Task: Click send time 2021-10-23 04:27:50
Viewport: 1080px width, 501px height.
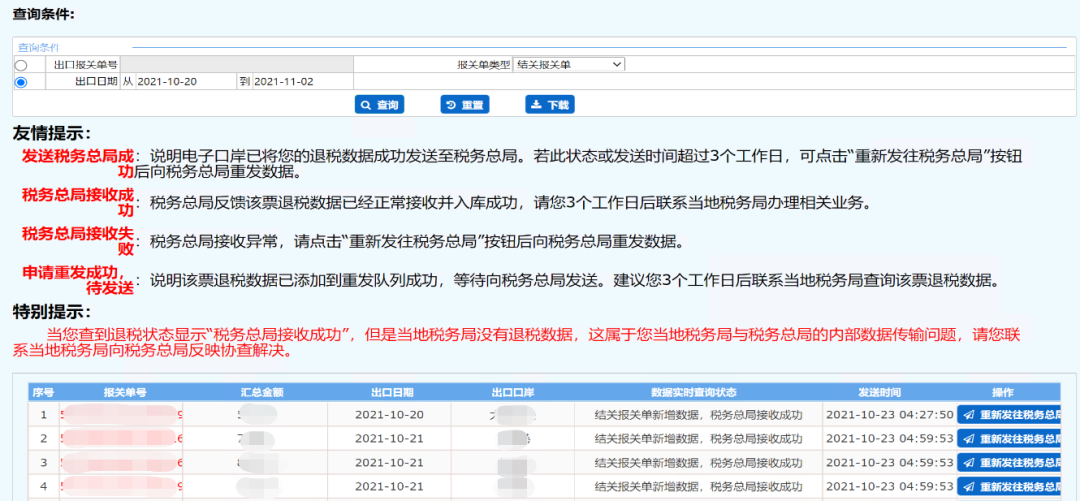Action: click(889, 415)
